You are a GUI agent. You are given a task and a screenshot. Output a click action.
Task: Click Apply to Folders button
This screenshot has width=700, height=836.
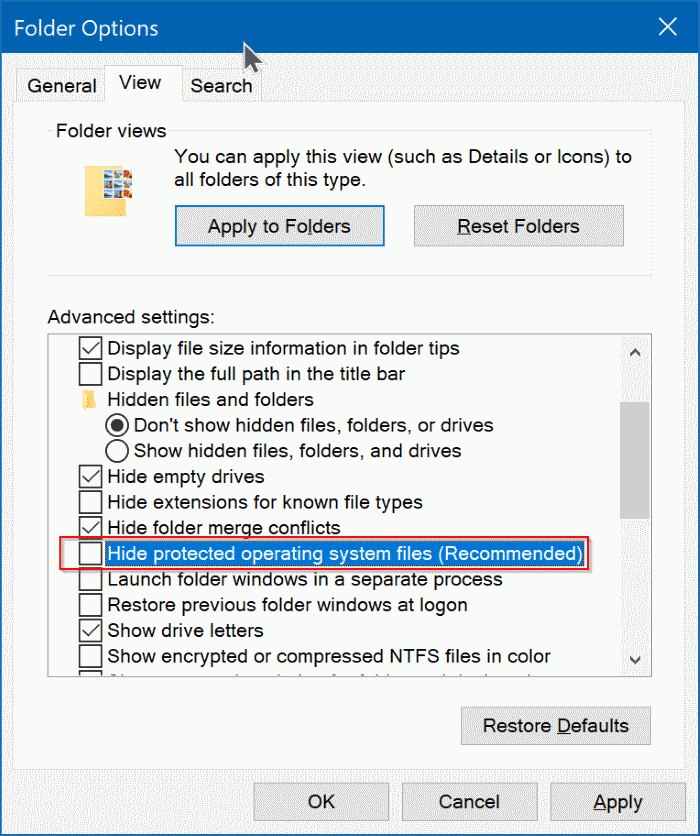click(279, 226)
